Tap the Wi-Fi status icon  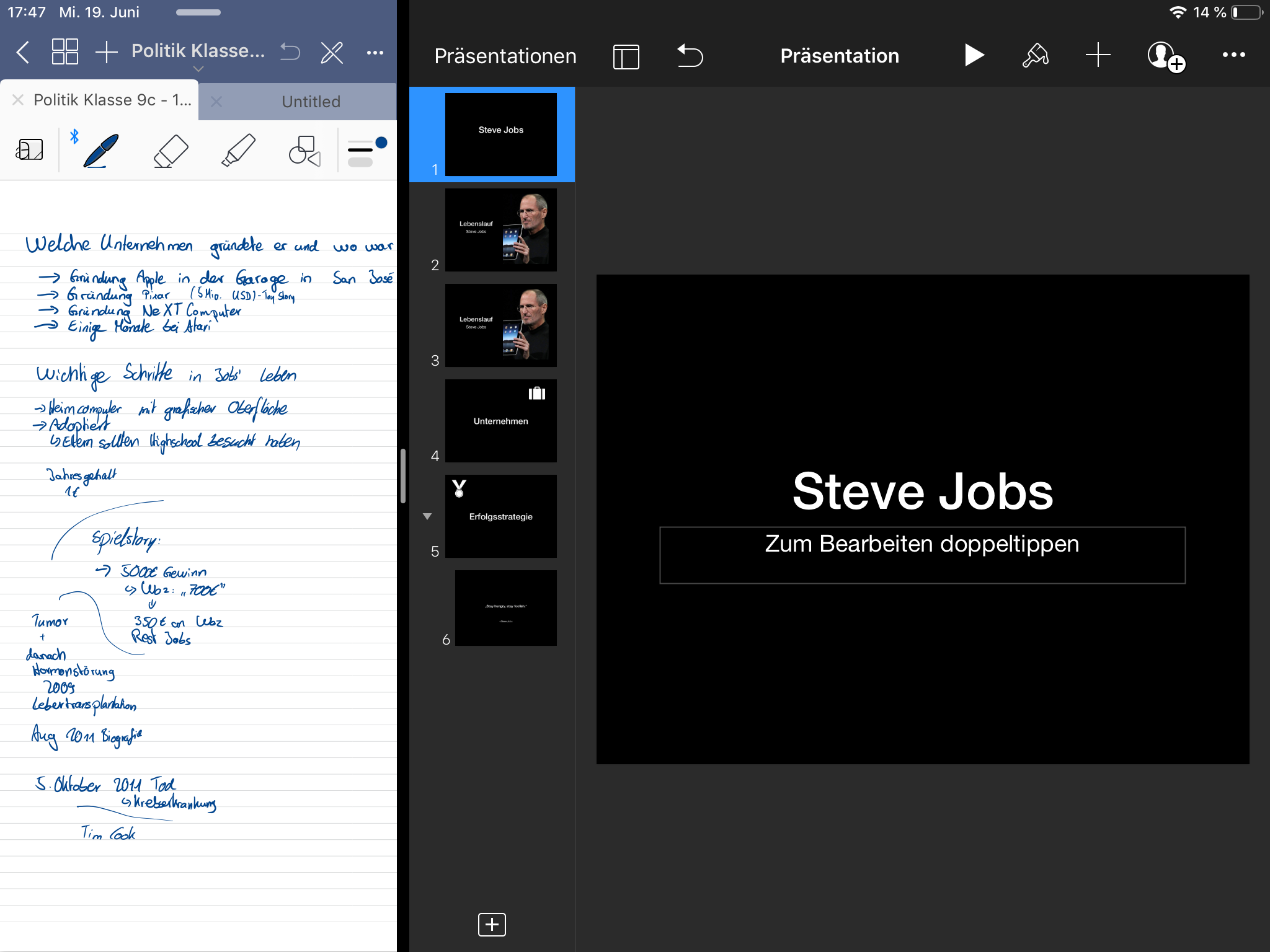[x=1178, y=12]
